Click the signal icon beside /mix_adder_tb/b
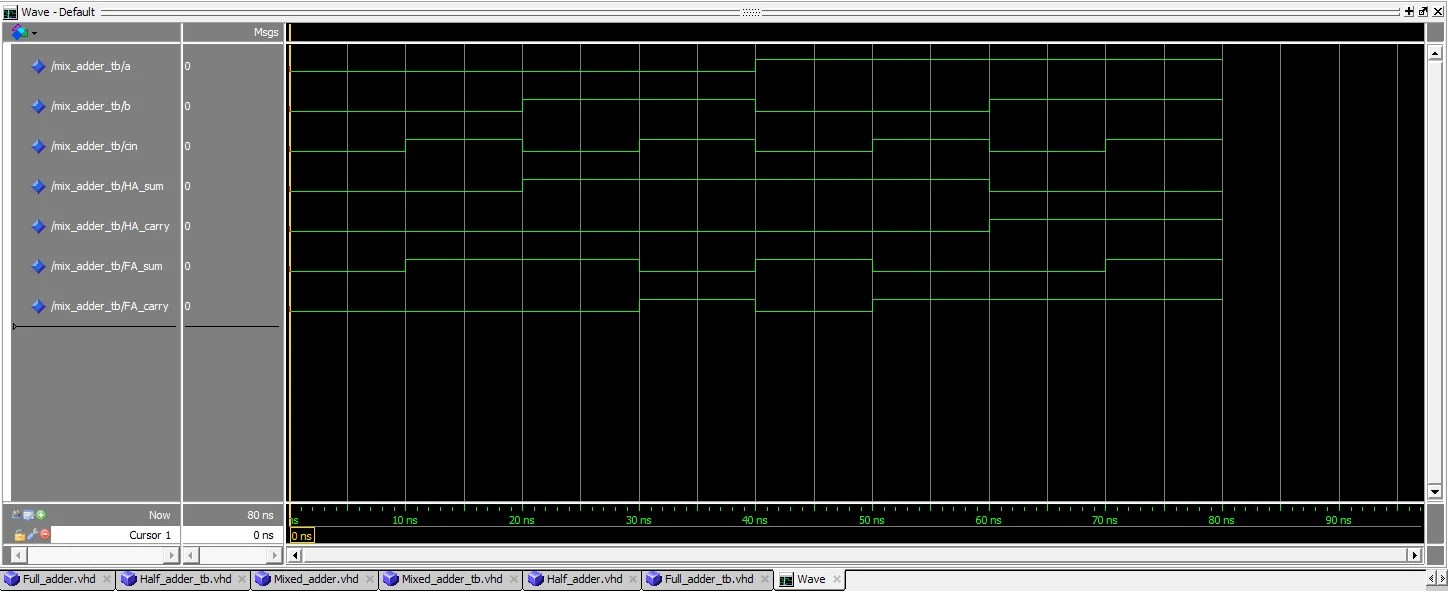1448x591 pixels. [x=39, y=106]
